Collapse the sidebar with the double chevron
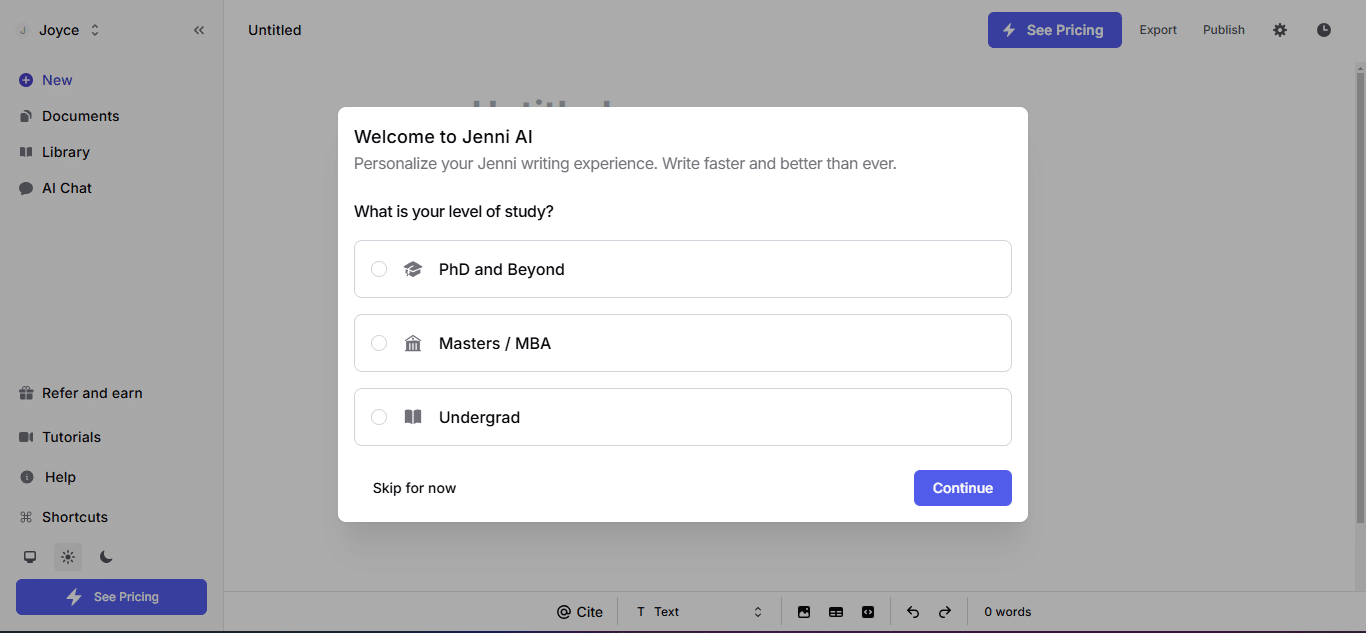Image resolution: width=1366 pixels, height=633 pixels. pos(199,30)
